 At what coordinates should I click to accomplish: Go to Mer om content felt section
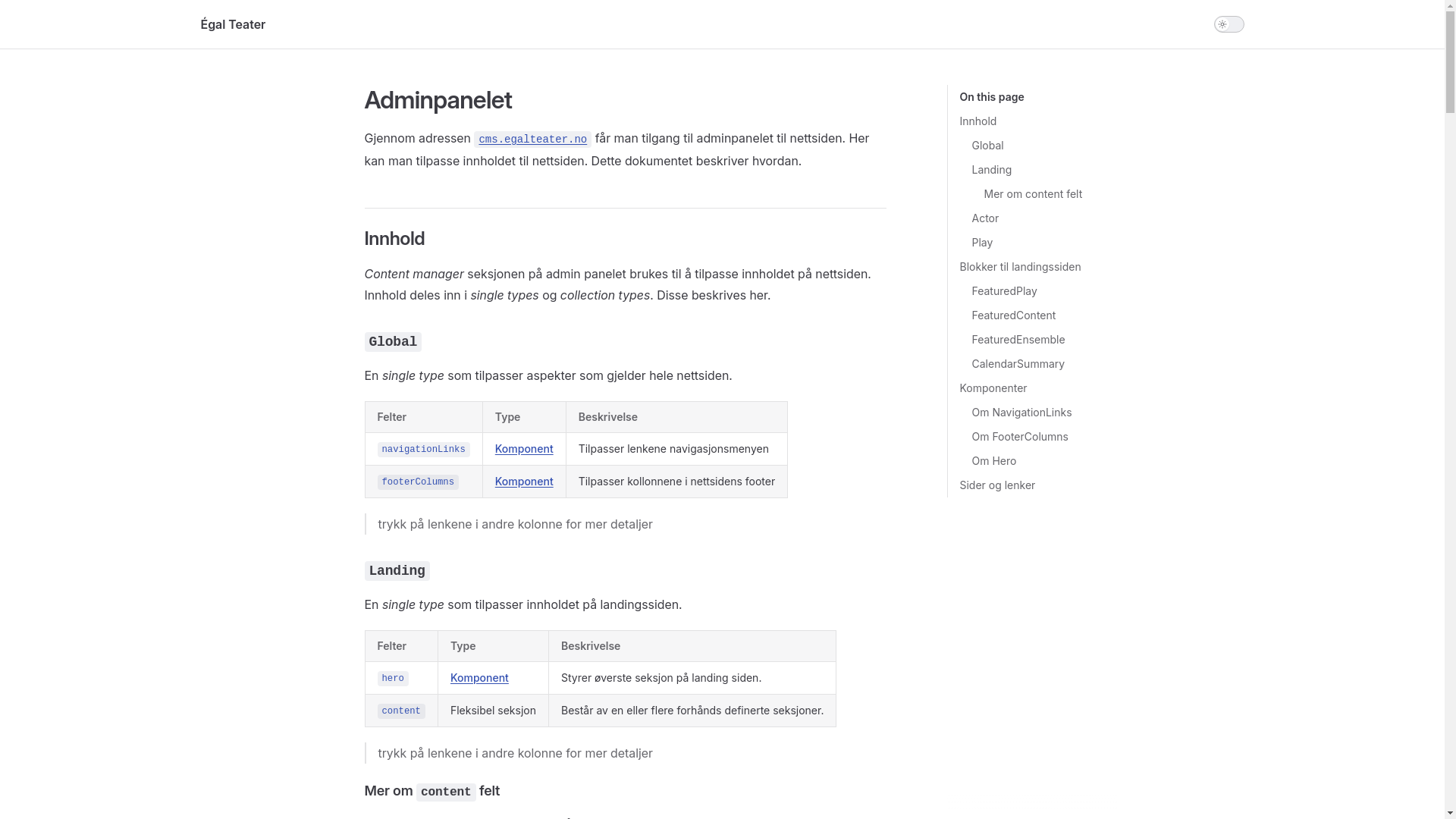point(1033,194)
